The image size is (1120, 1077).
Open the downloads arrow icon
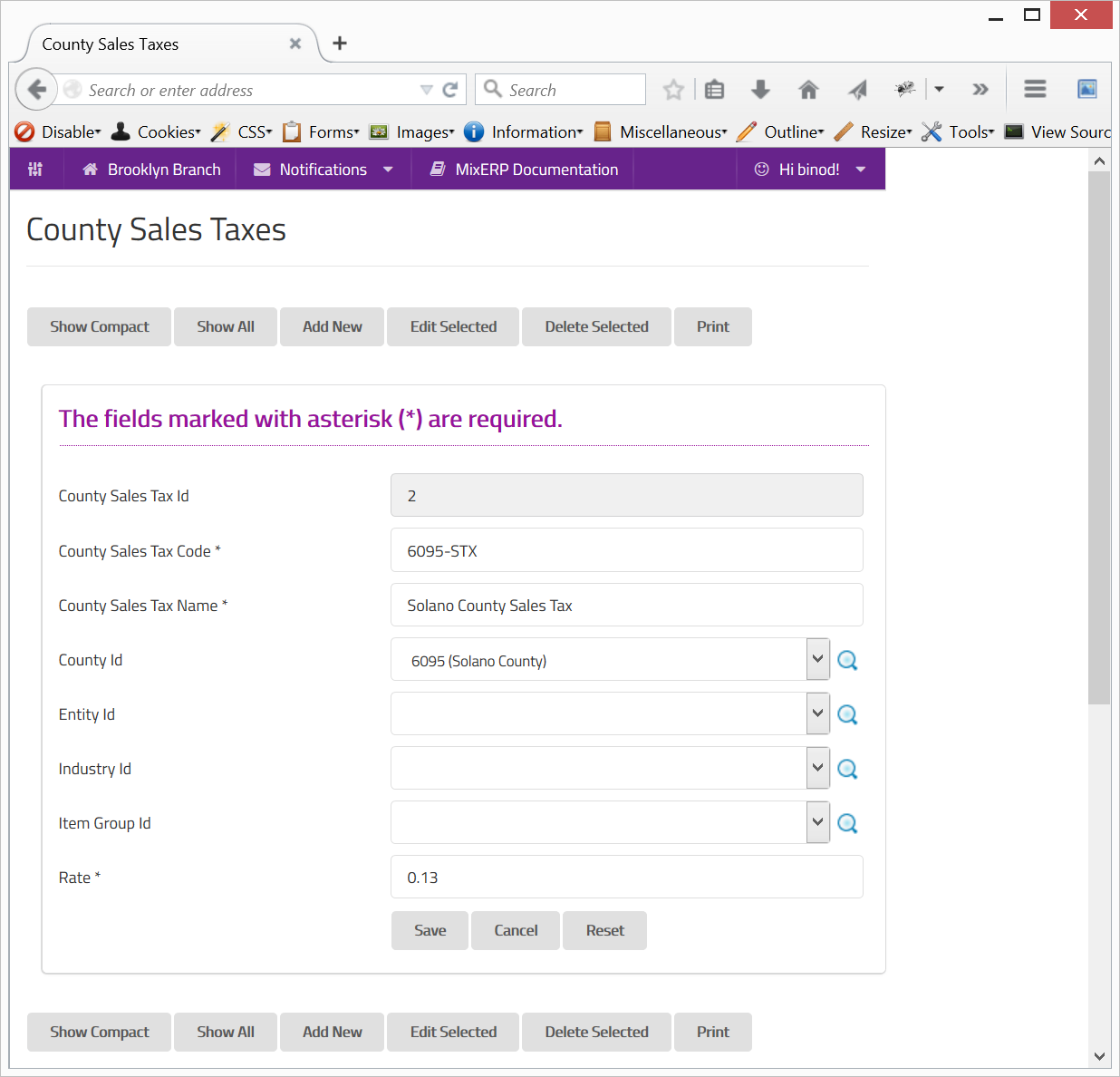pyautogui.click(x=761, y=90)
